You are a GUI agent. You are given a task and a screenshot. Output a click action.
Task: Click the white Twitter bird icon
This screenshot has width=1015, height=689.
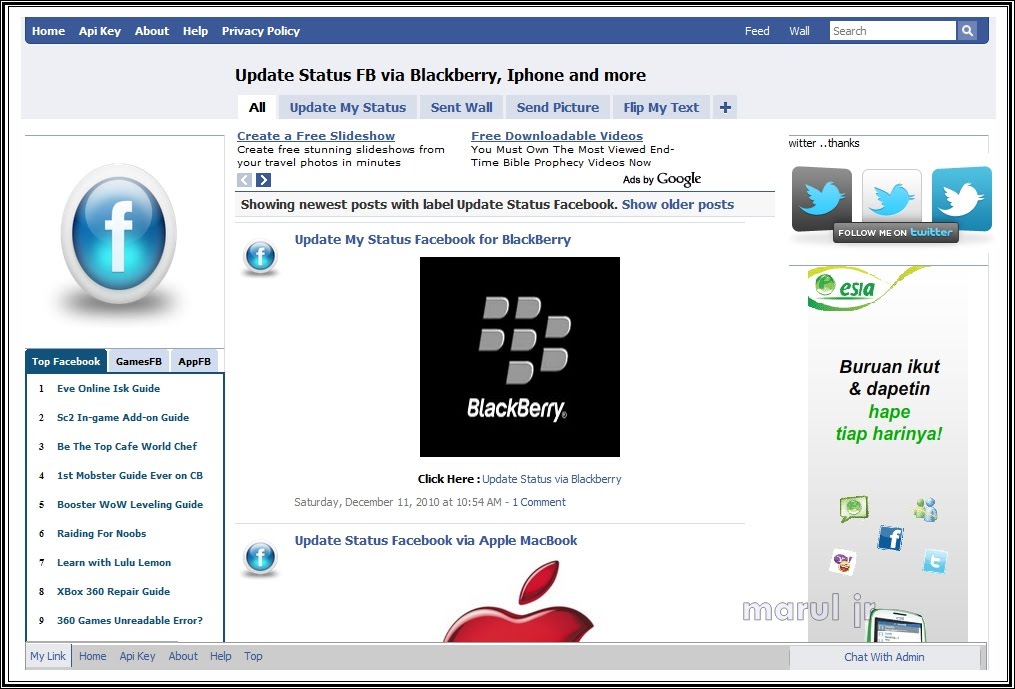click(892, 196)
